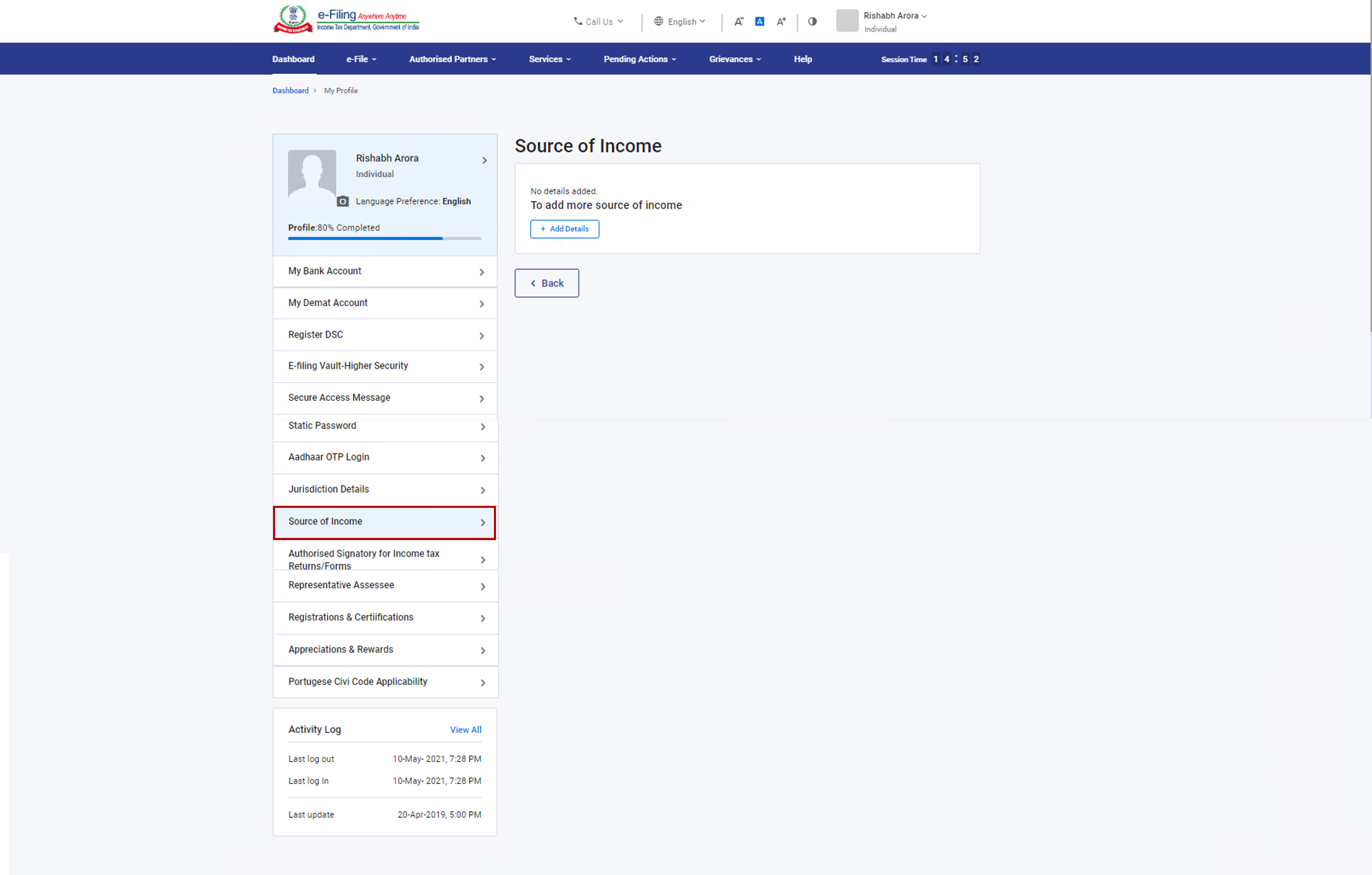The height and width of the screenshot is (875, 1372).
Task: Open My Bank Account via its chevron
Action: (x=482, y=271)
